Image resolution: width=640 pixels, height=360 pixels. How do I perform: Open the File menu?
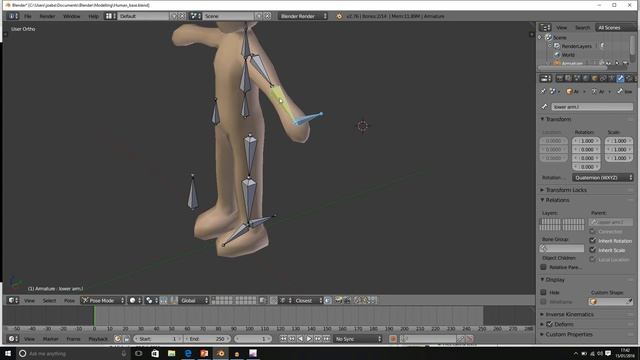pos(27,16)
